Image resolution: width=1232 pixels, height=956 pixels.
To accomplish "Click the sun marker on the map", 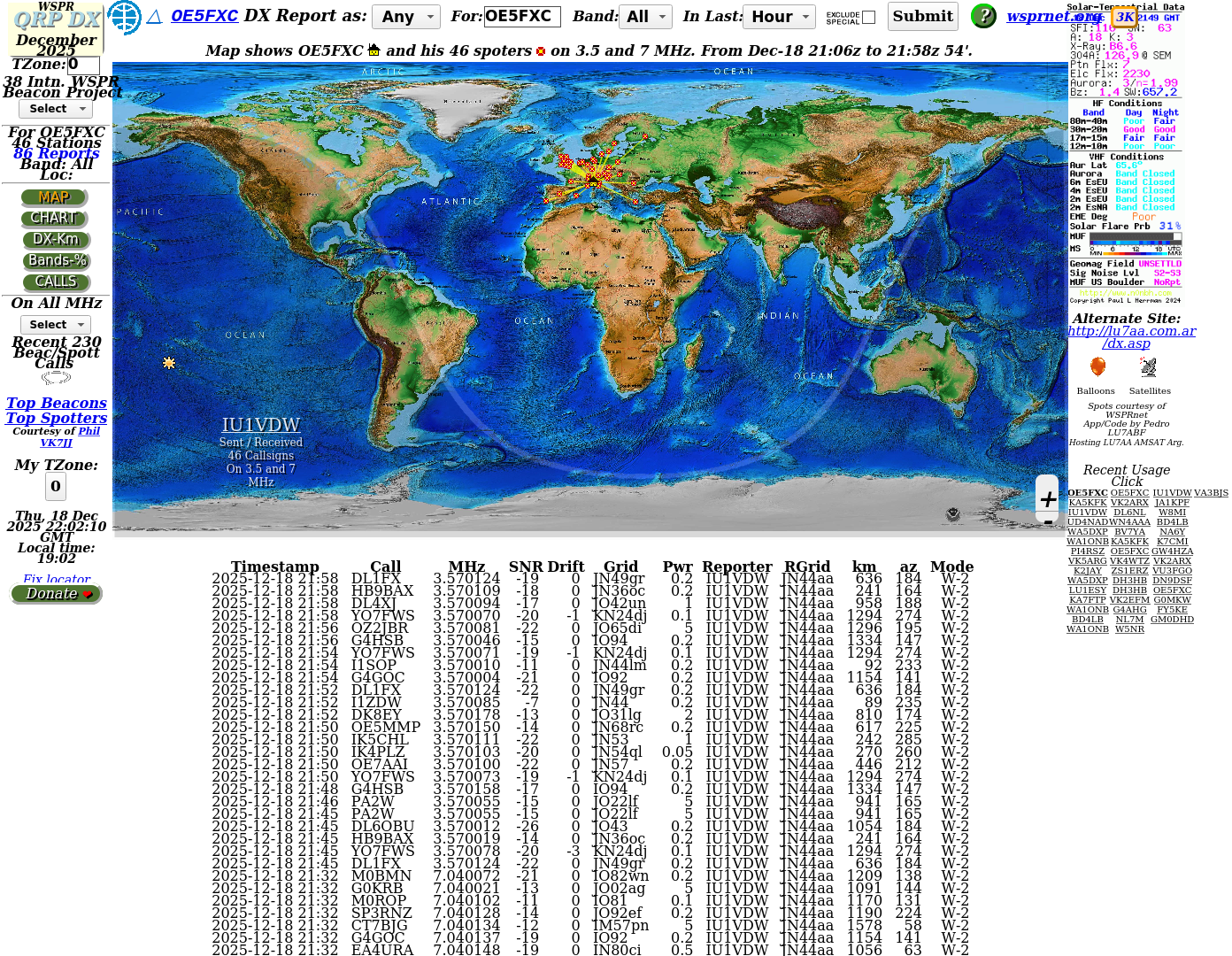I will click(x=169, y=363).
